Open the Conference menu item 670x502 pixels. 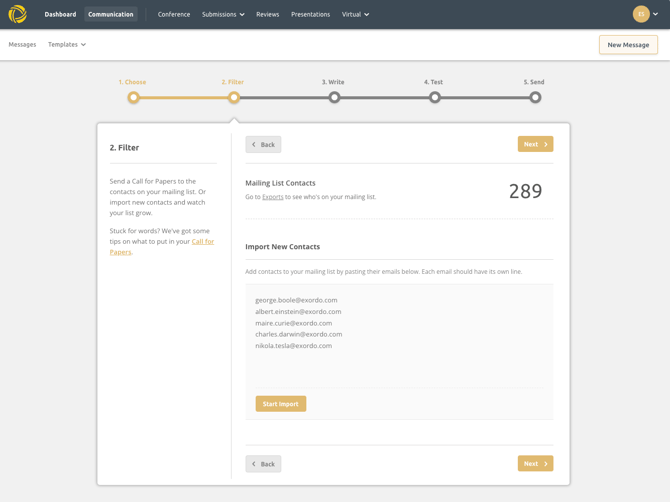click(x=174, y=14)
